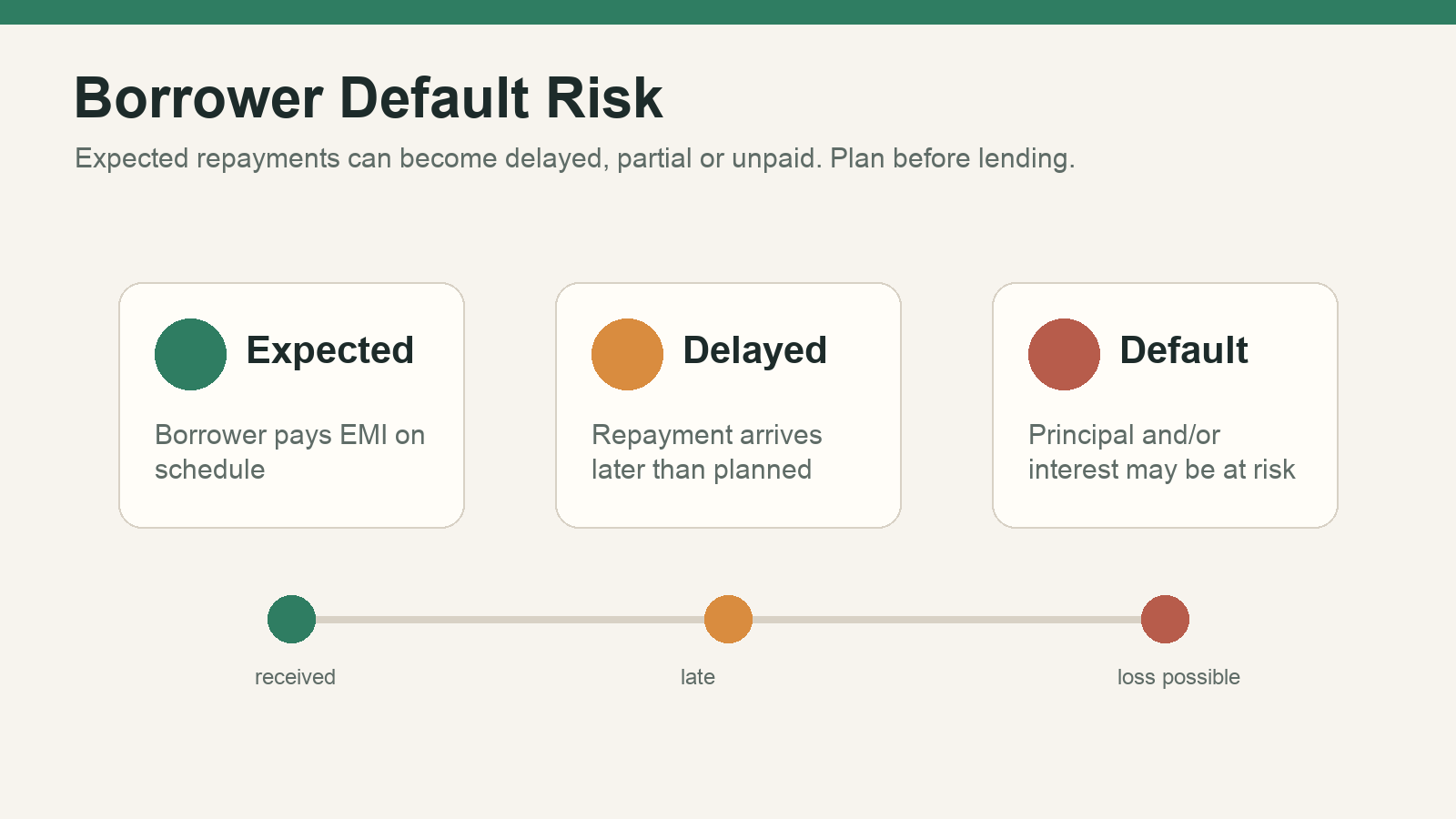
Task: Click the Expected card heading
Action: (329, 350)
